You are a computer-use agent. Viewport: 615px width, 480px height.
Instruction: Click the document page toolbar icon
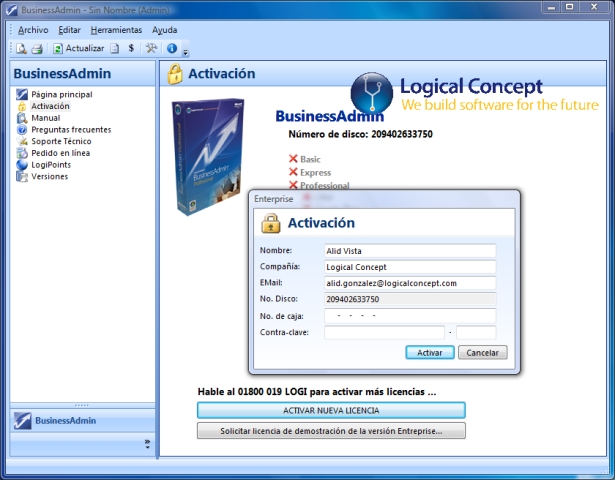click(x=115, y=49)
